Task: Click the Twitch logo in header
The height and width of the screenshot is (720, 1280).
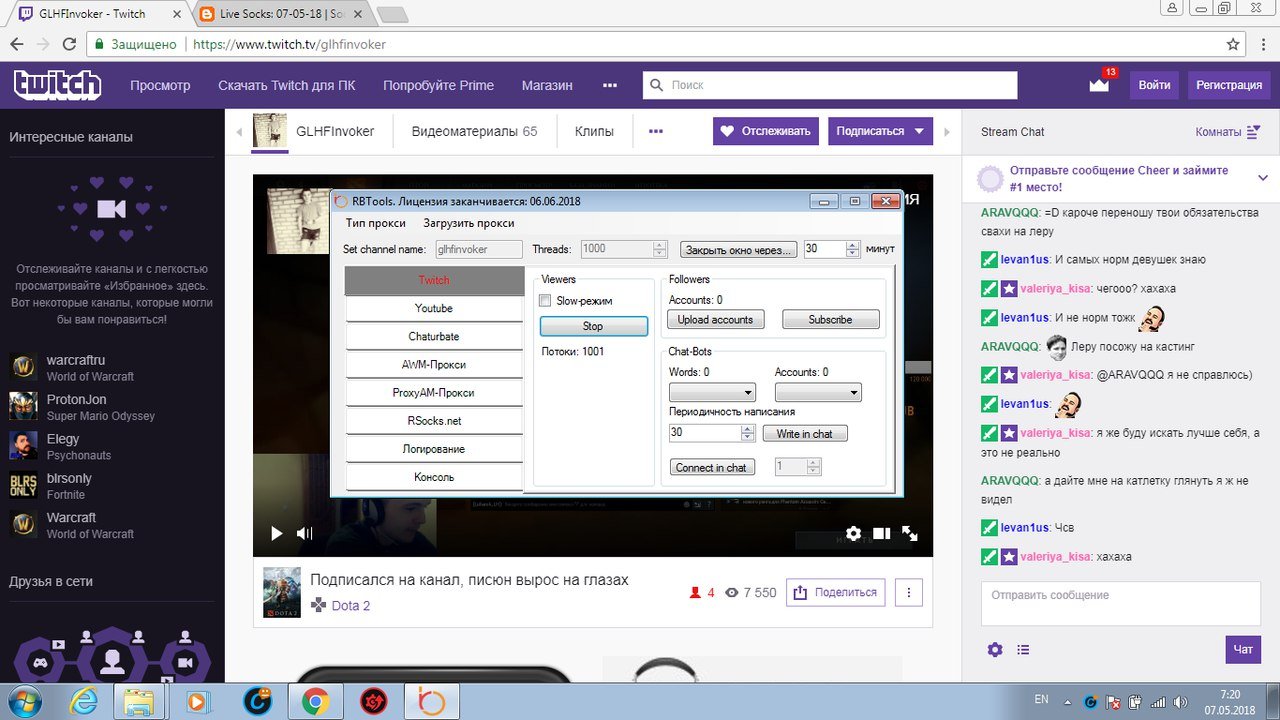Action: click(57, 85)
